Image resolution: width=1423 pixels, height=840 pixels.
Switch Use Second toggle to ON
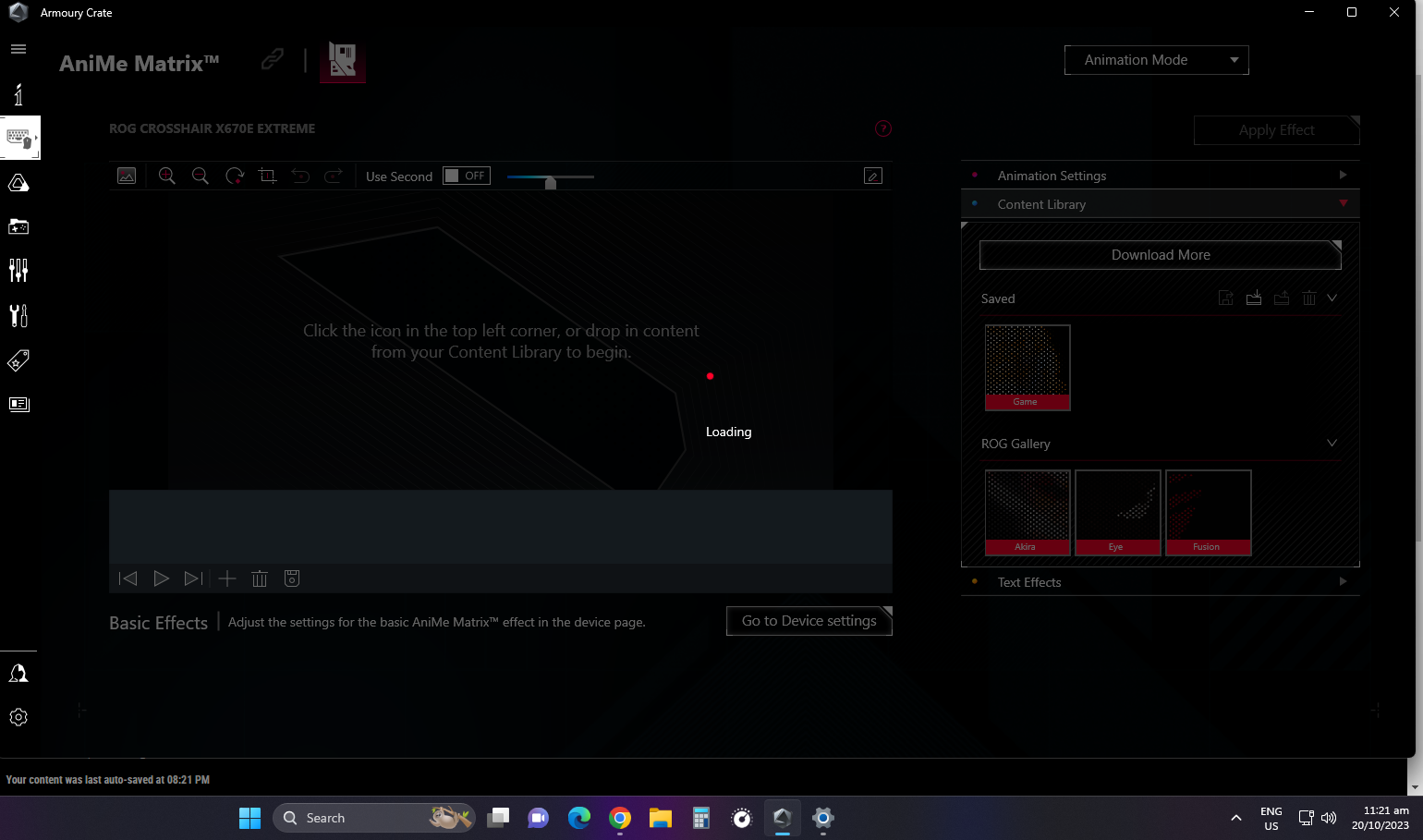tap(467, 176)
